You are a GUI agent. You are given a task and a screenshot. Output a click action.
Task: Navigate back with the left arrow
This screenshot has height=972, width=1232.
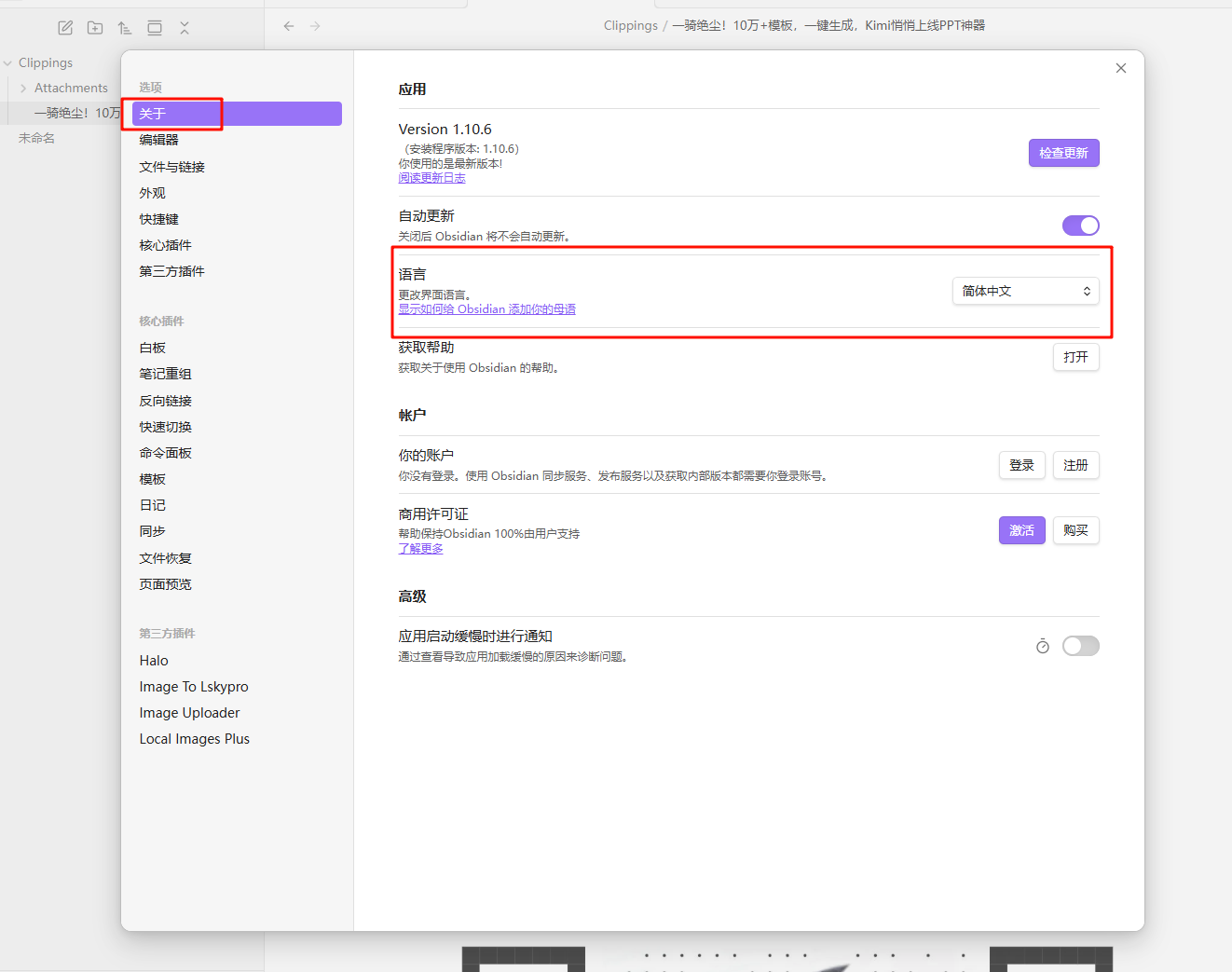click(289, 26)
